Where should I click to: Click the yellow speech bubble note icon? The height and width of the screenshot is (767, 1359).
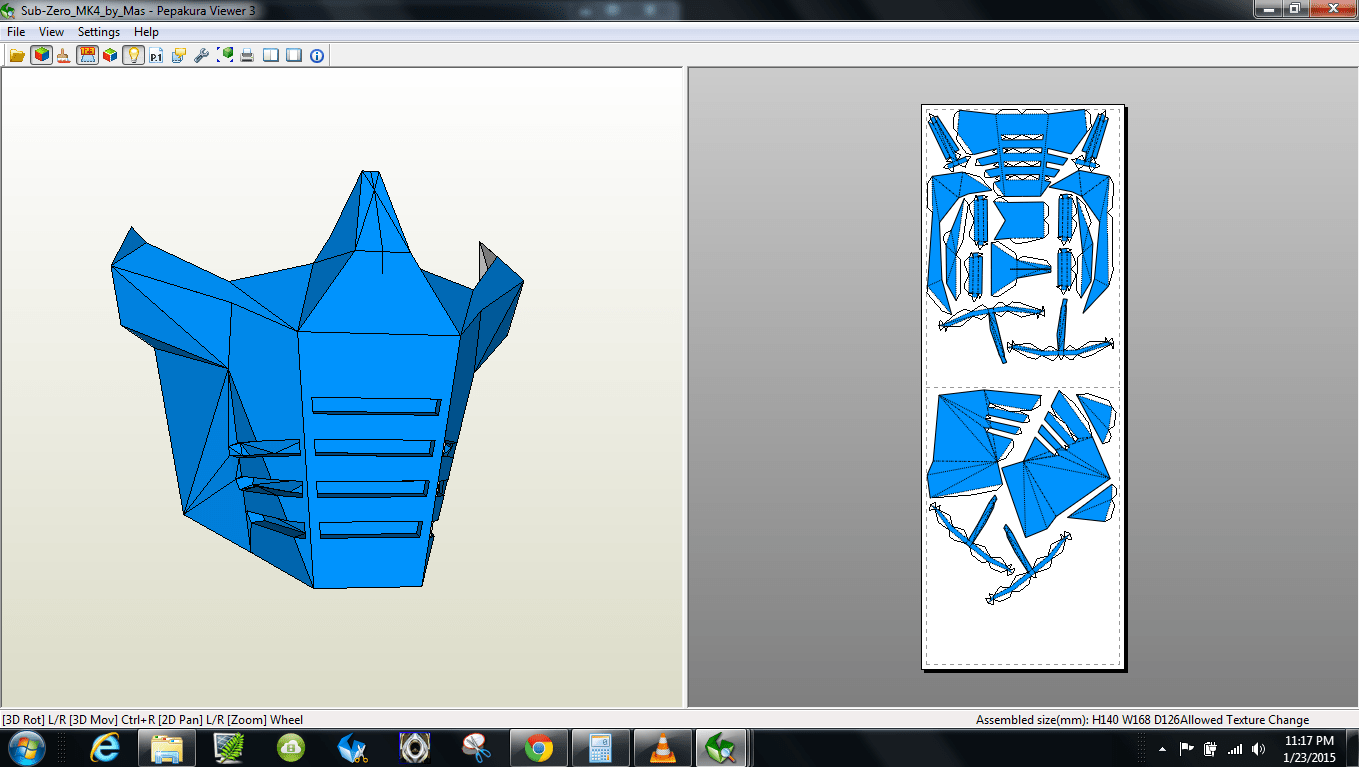pos(179,55)
